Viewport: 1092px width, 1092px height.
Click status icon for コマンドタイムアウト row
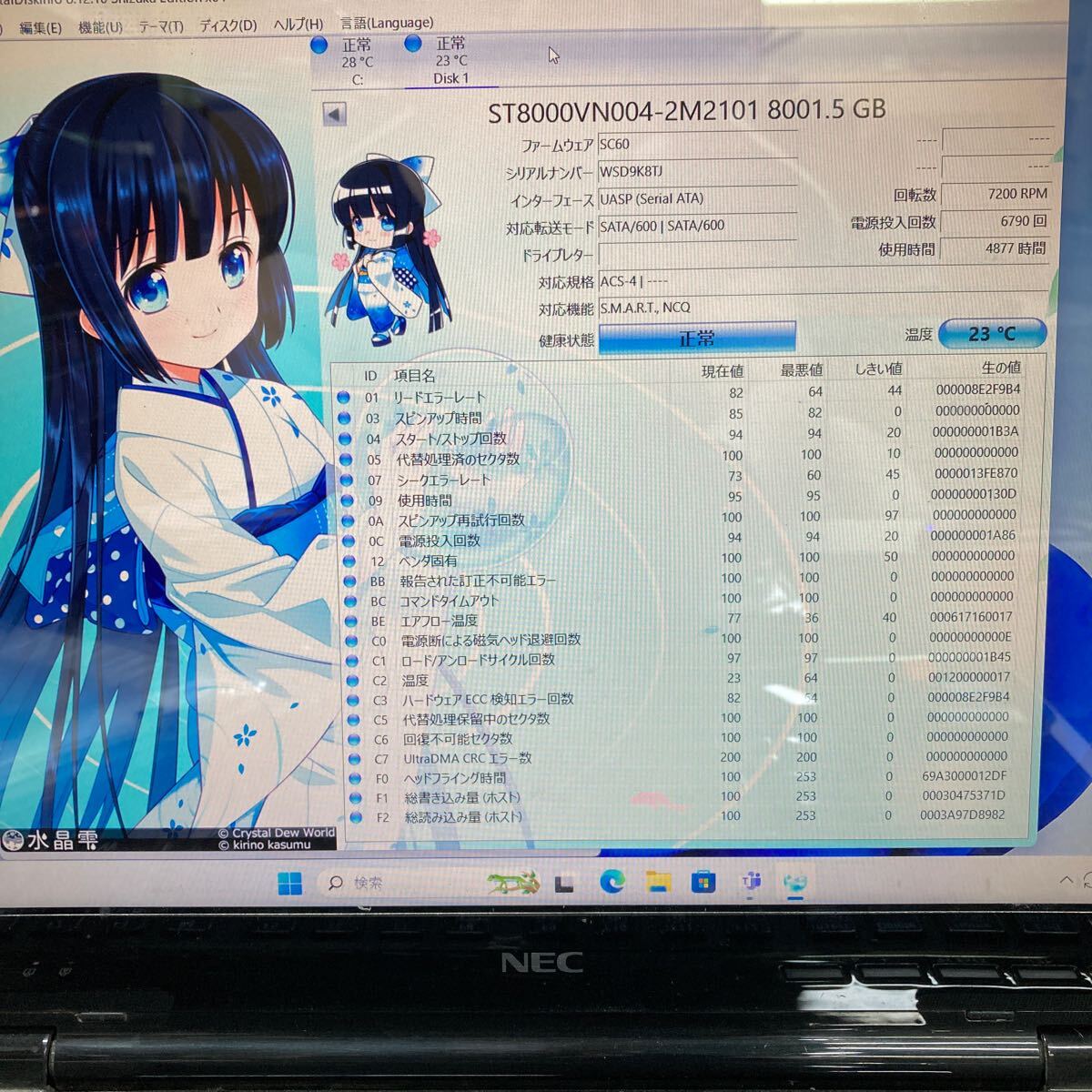[x=350, y=602]
